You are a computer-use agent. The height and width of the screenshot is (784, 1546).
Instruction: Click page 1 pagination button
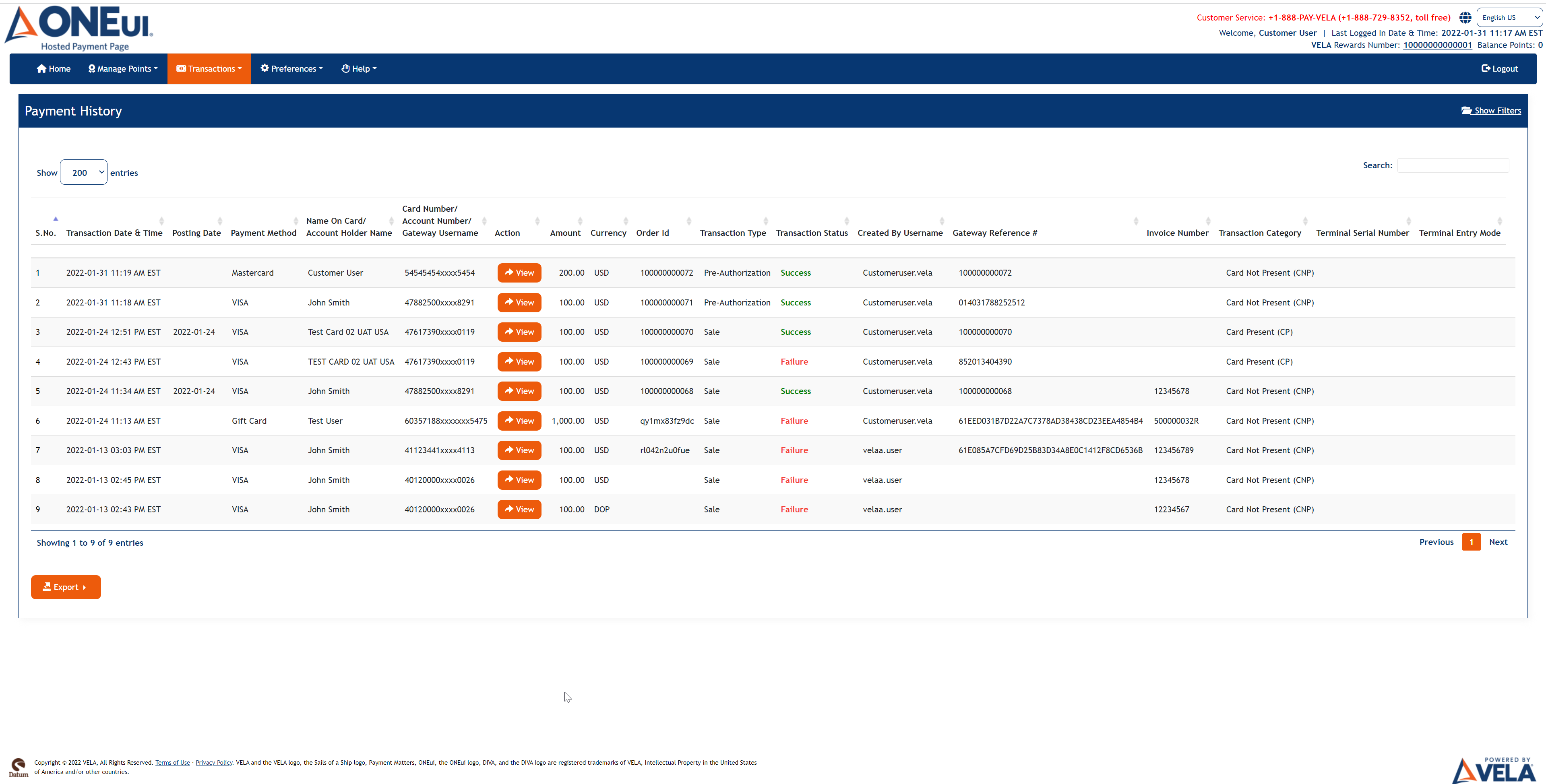click(1471, 542)
